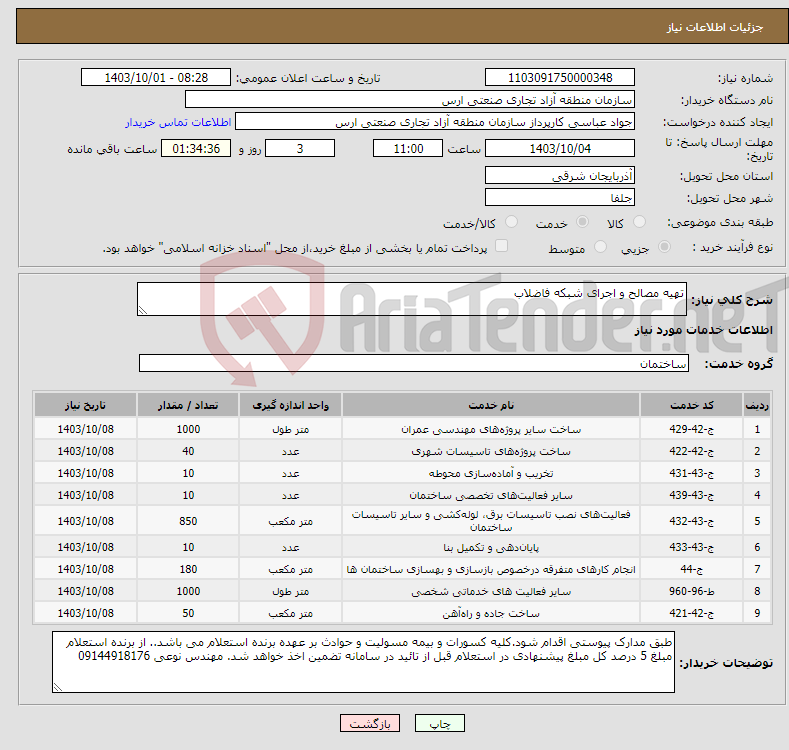
Task: Select the خدمت radio button
Action: [582, 222]
